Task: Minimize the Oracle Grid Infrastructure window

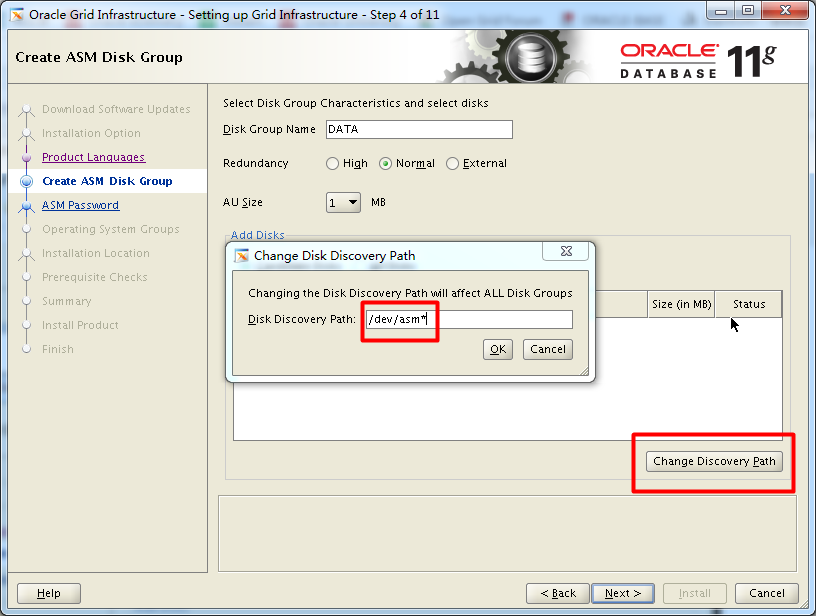Action: click(x=721, y=11)
